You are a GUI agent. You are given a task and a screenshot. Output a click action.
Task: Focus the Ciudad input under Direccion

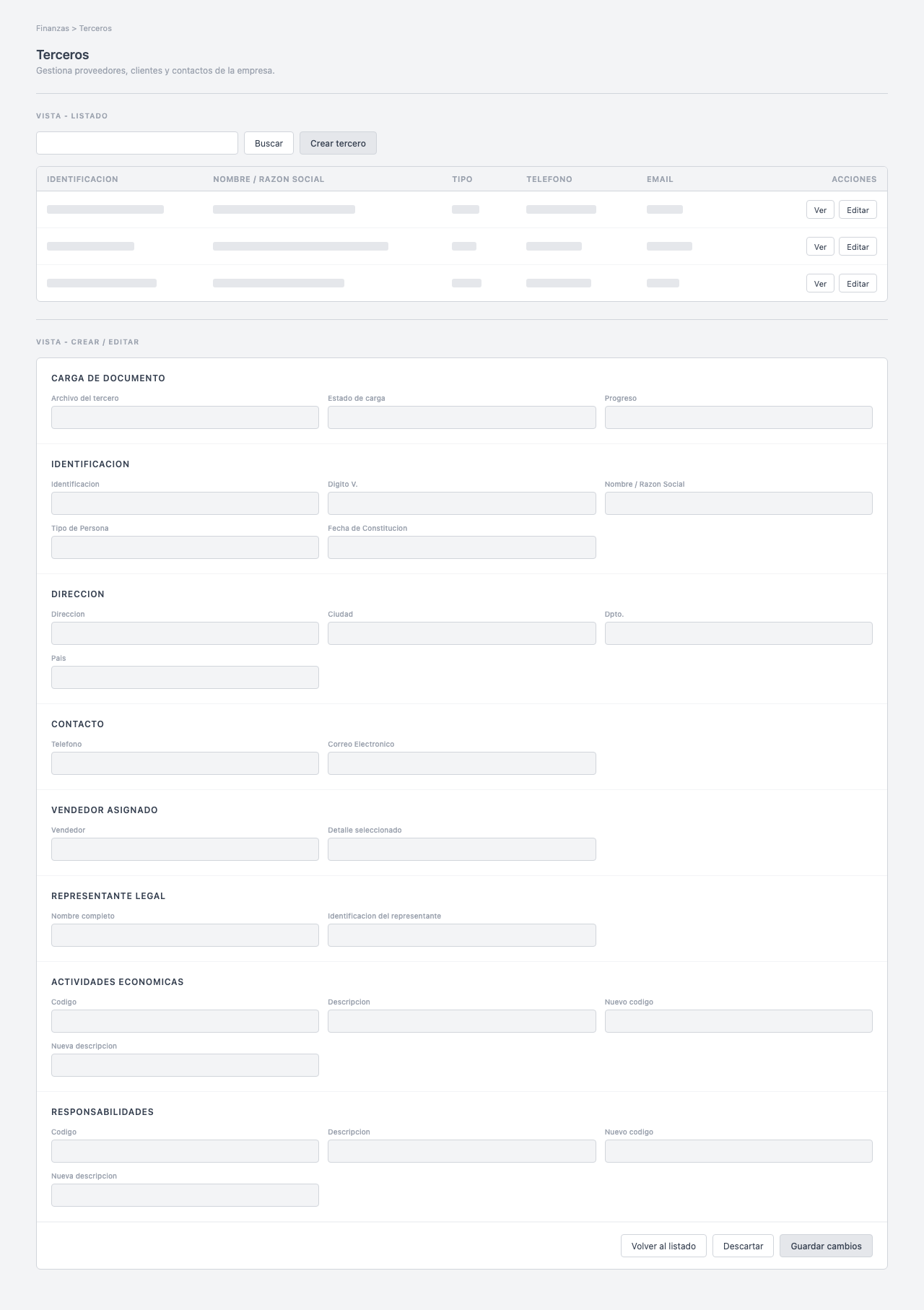click(462, 633)
